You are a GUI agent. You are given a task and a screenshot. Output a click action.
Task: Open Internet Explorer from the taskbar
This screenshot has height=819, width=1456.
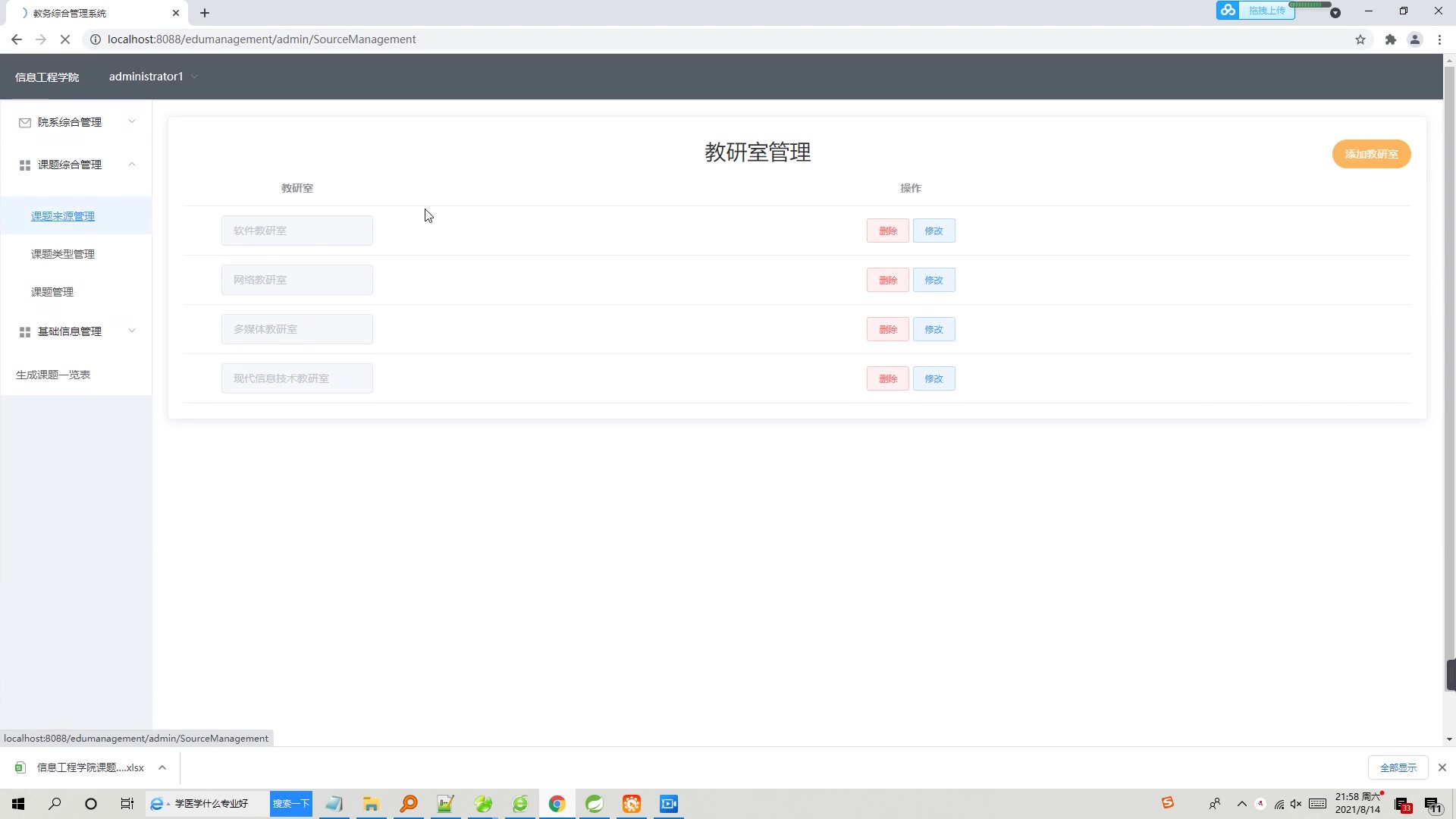520,804
